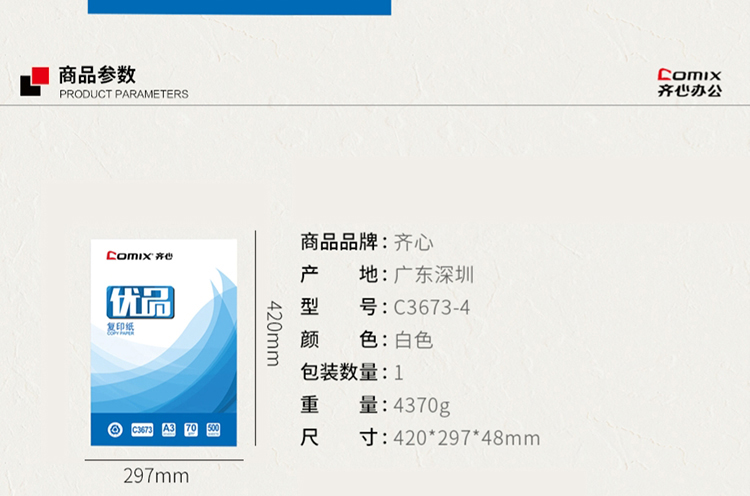The image size is (750, 496).
Task: Click the 优品 badge on the package
Action: click(140, 302)
